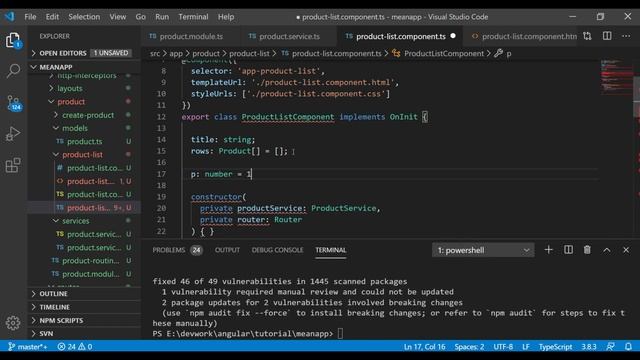Kill terminal with the trash icon
Viewport: 640px width, 360px height.
coord(587,250)
